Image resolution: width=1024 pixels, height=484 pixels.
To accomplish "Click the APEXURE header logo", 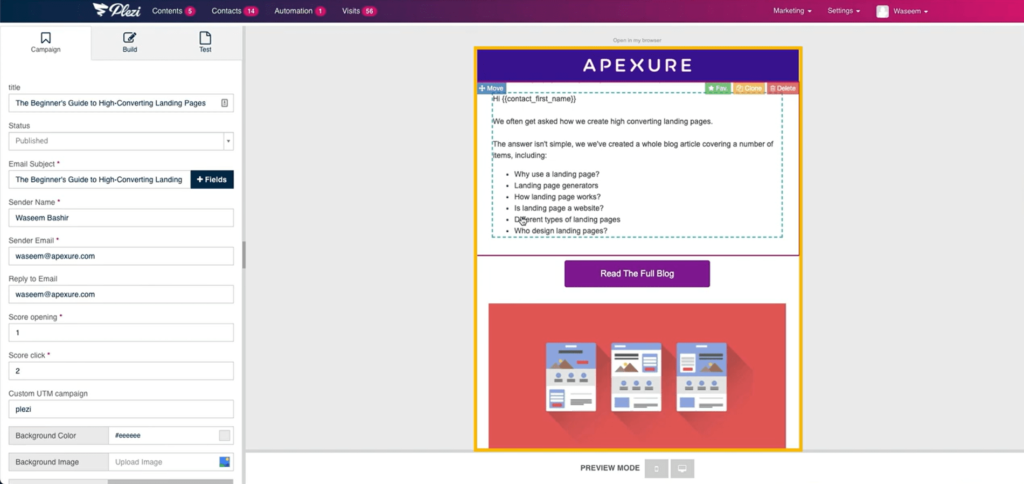I will 637,65.
